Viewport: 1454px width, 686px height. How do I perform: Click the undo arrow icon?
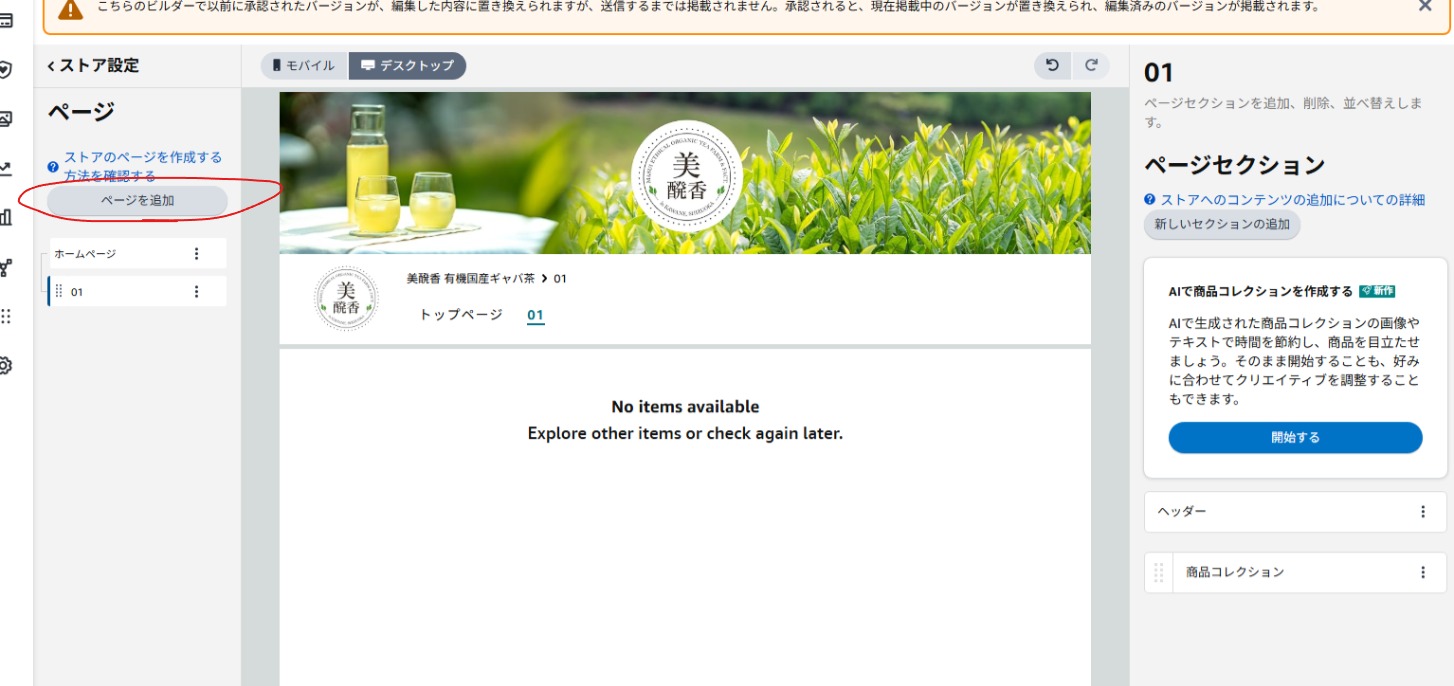pos(1052,66)
